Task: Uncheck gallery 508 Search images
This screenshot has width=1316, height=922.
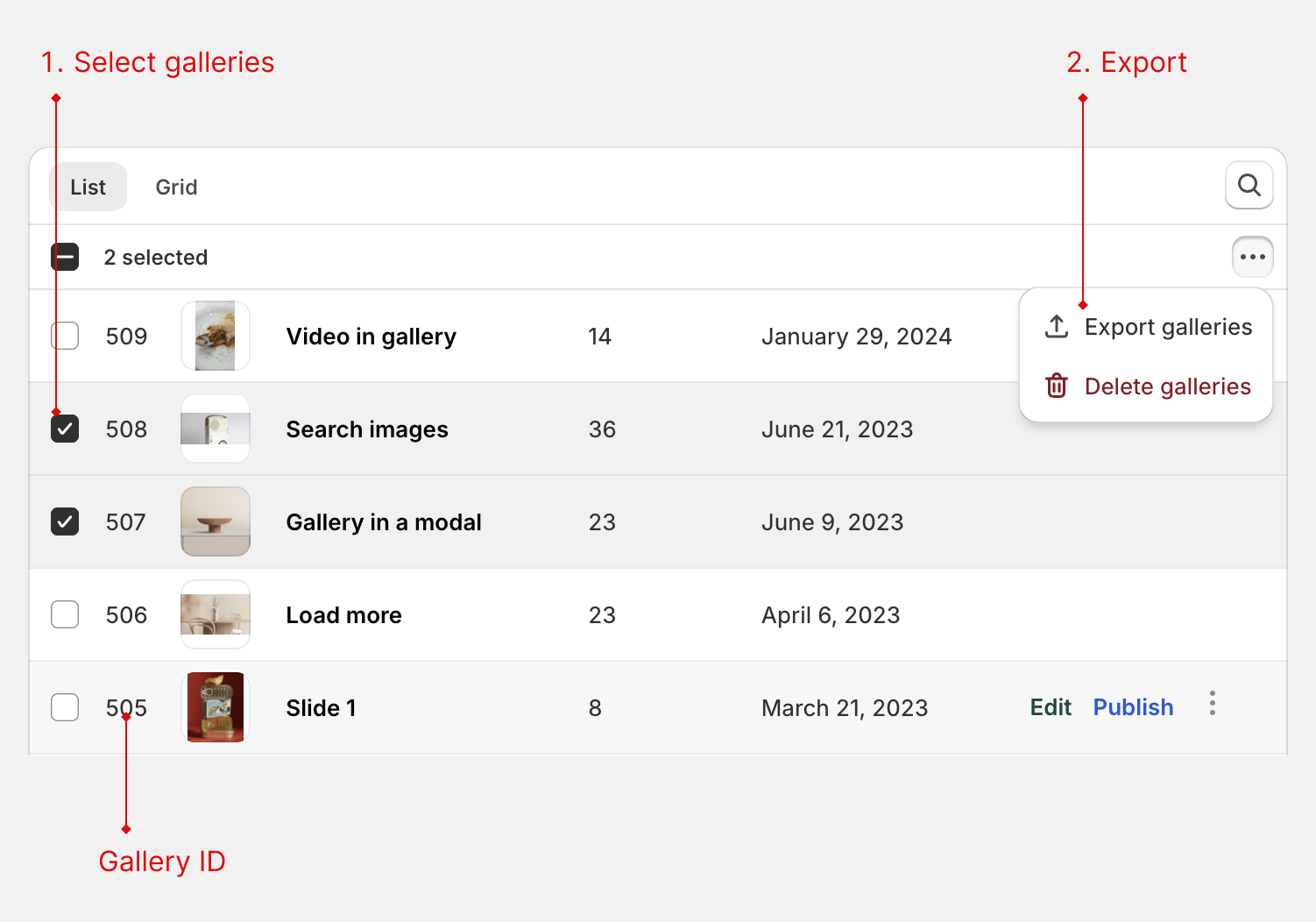Action: click(65, 429)
